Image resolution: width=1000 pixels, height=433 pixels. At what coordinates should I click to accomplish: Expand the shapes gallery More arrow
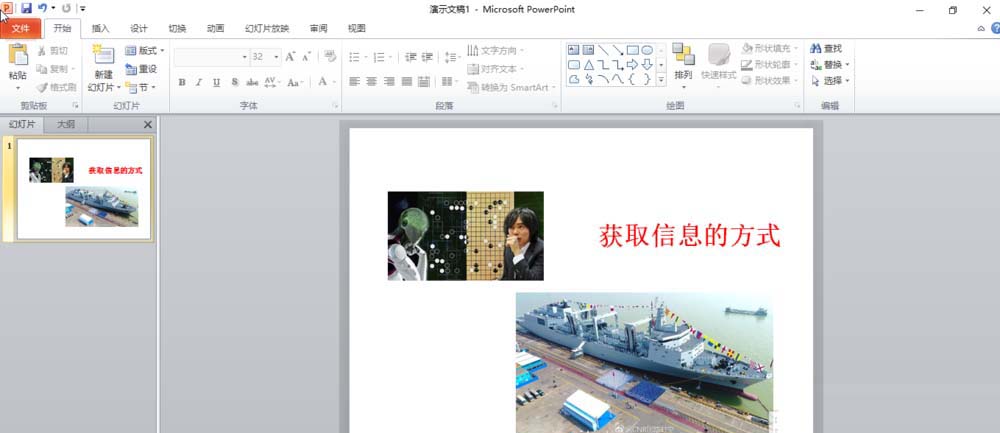point(661,80)
